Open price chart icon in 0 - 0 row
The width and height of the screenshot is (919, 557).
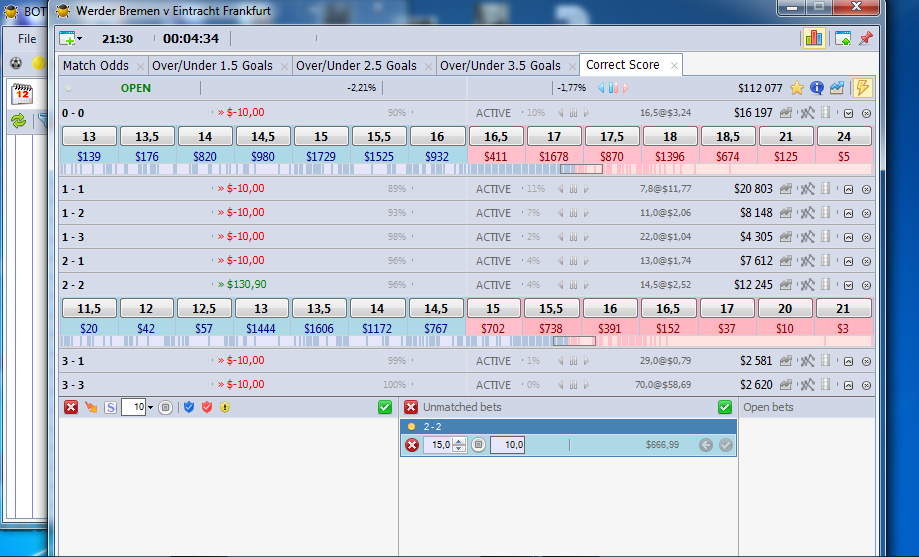tap(786, 113)
